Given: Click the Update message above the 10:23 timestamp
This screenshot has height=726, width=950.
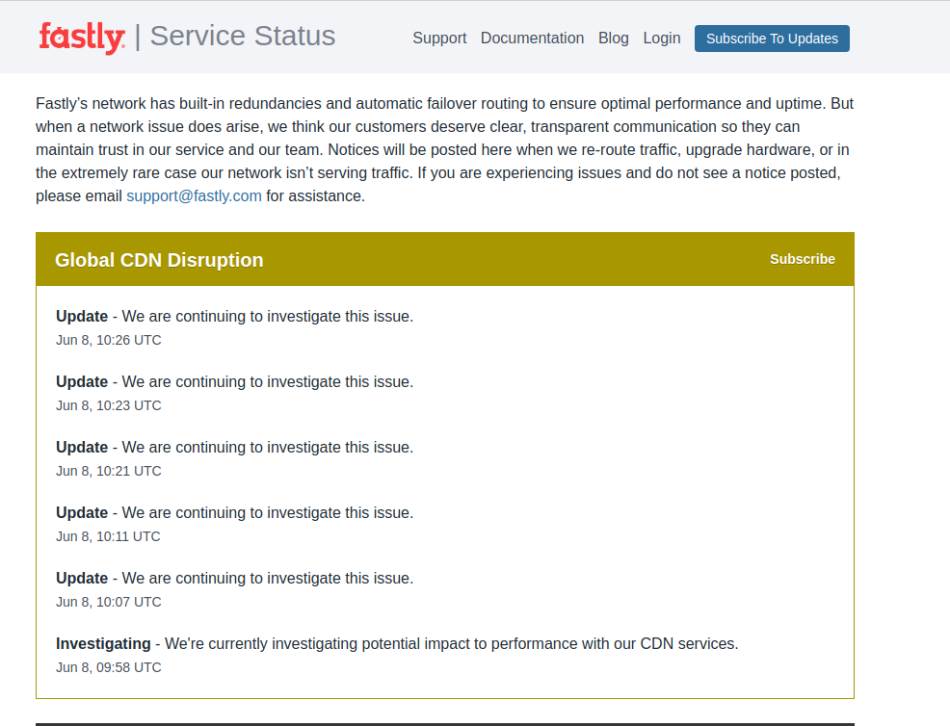Looking at the screenshot, I should [234, 382].
